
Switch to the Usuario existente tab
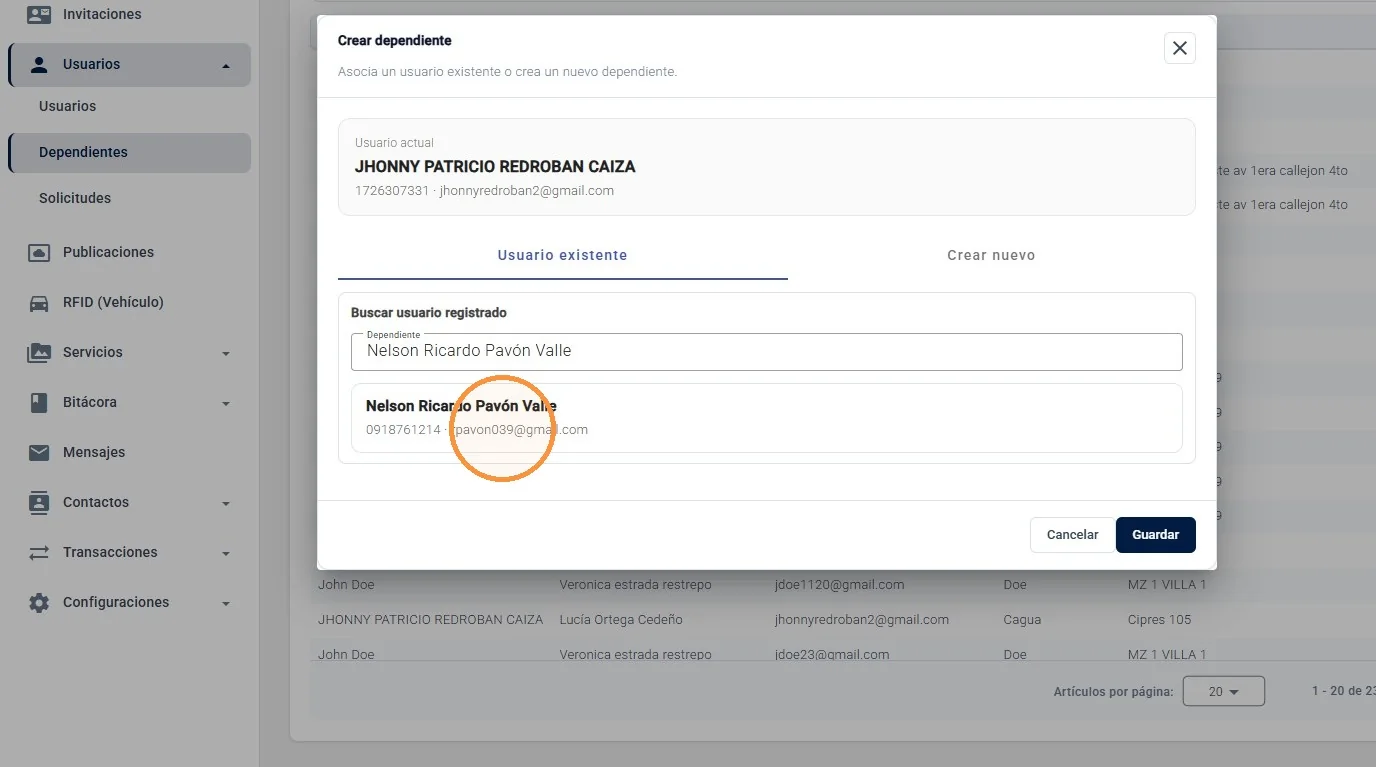pos(563,255)
